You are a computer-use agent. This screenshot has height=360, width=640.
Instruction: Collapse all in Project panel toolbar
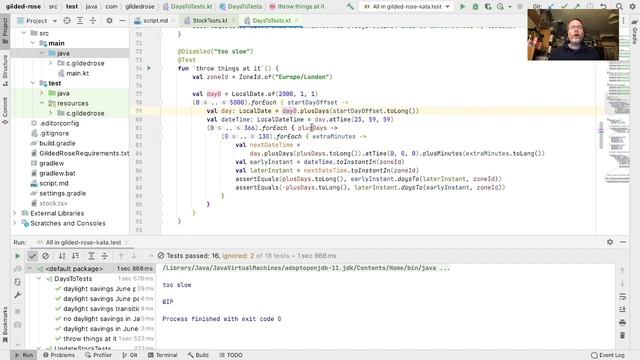(x=93, y=20)
